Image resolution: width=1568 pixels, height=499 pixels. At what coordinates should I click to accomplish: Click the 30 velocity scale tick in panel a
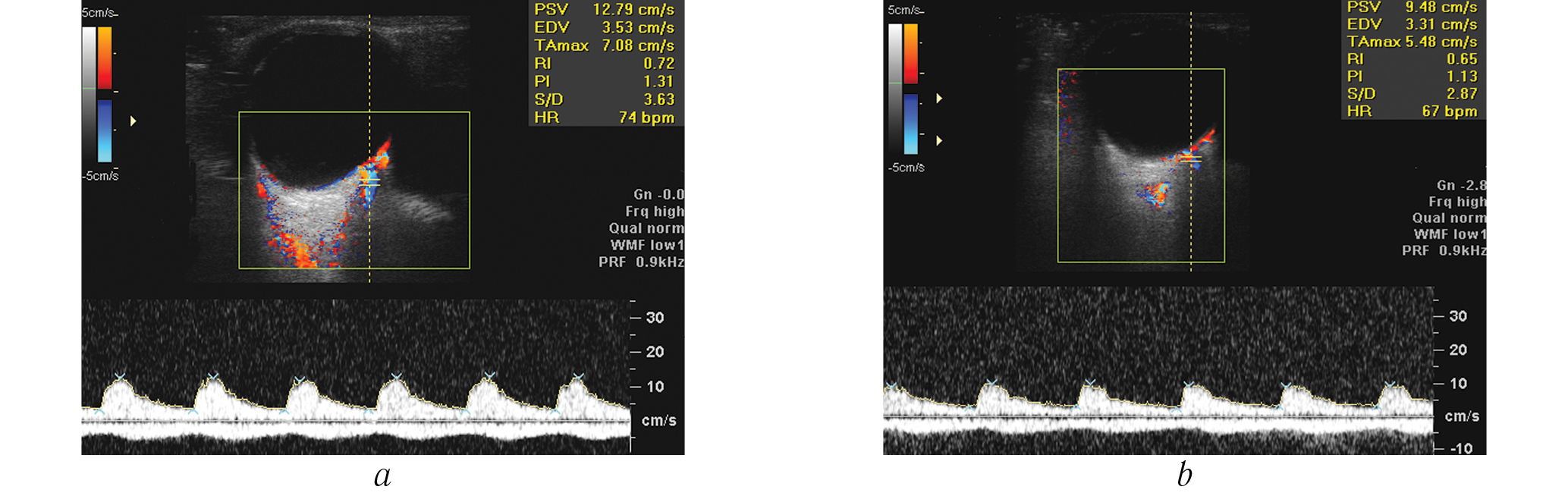click(x=654, y=318)
